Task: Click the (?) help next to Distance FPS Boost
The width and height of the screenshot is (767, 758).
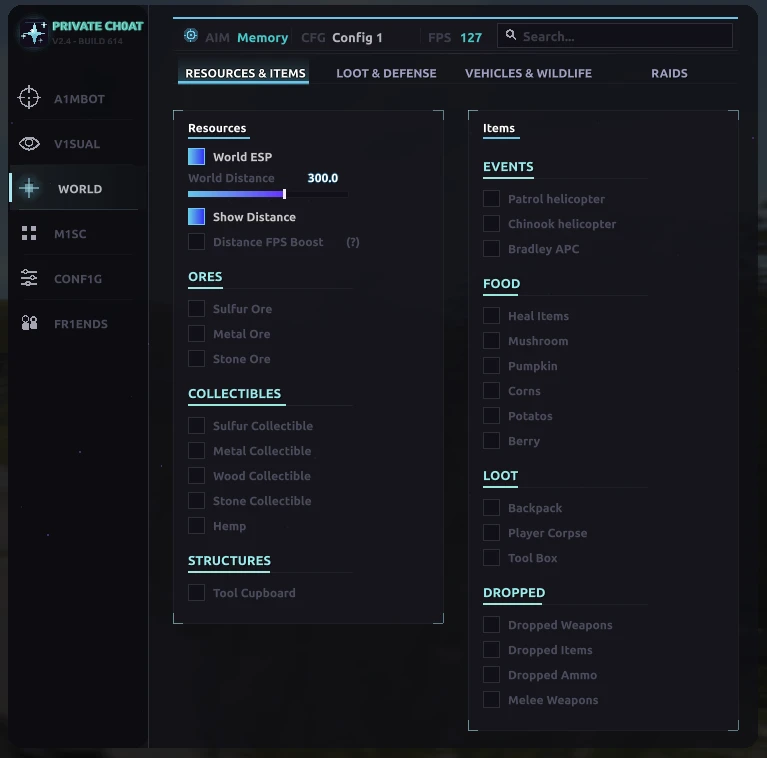Action: pos(353,242)
